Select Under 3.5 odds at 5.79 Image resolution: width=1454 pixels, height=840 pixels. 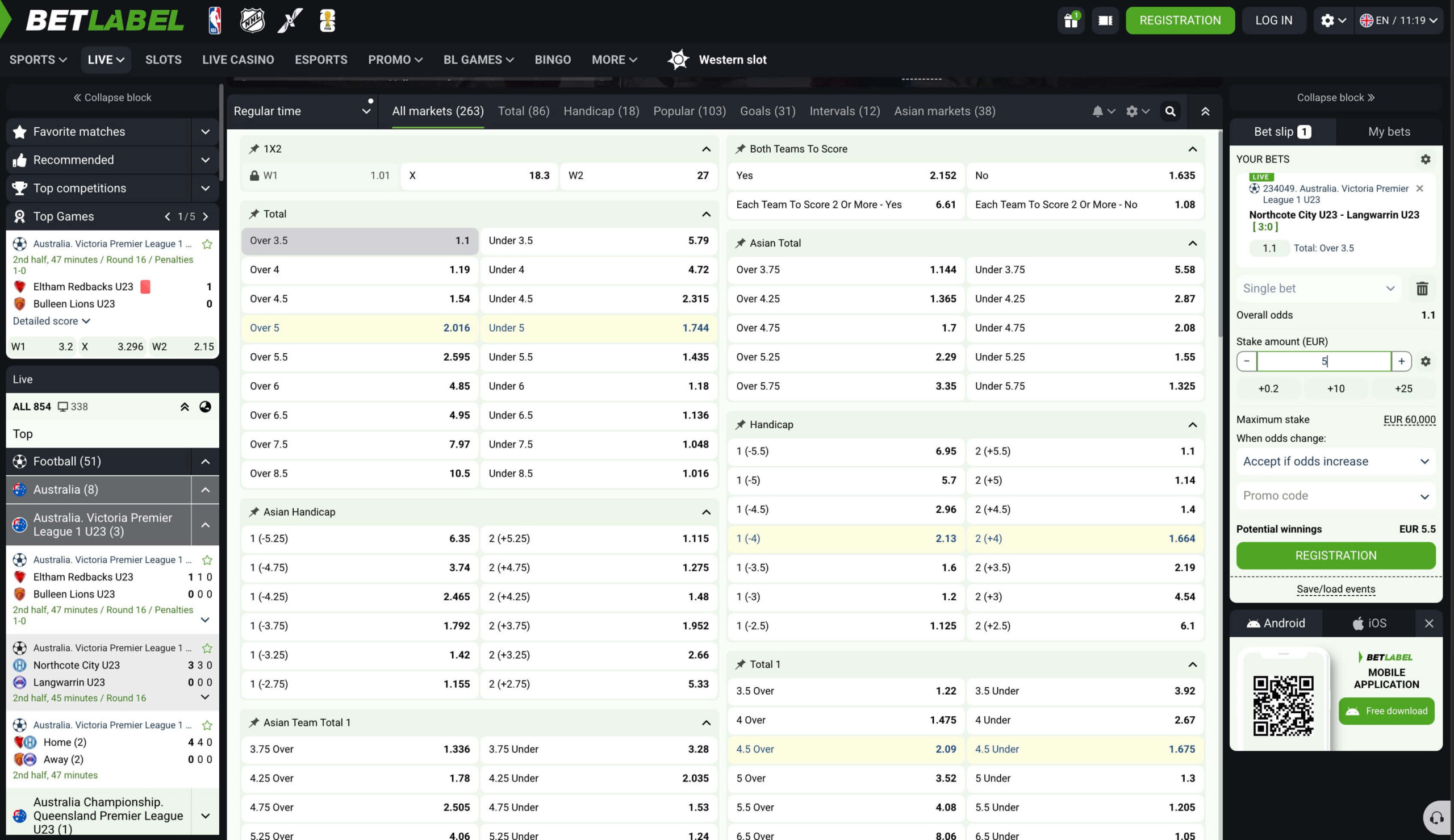point(598,241)
